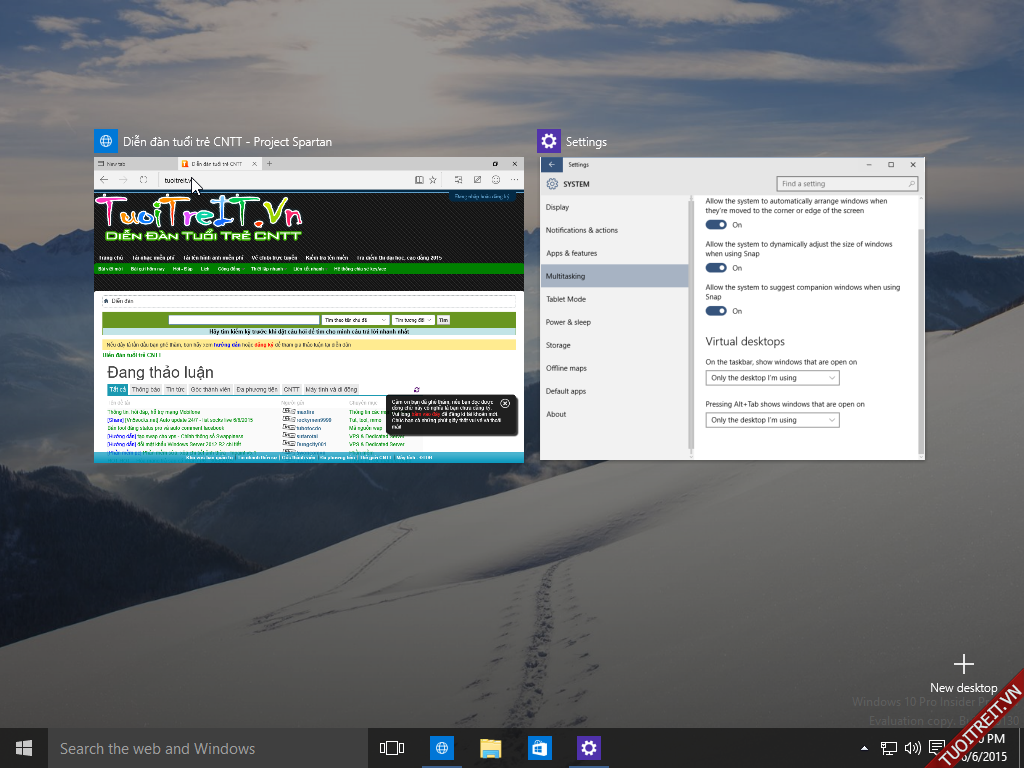Screen dimensions: 1024x768
Task: Toggle off automatic window arrangement switch
Action: pyautogui.click(x=716, y=225)
